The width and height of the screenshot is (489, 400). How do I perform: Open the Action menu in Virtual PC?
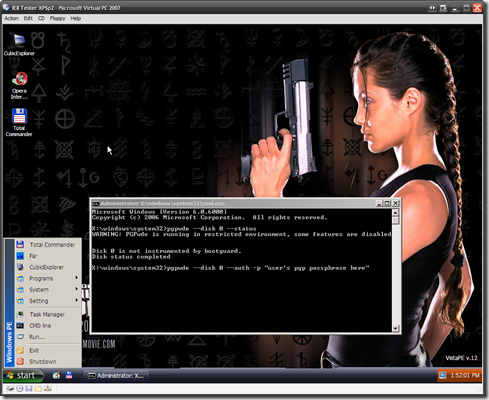11,18
